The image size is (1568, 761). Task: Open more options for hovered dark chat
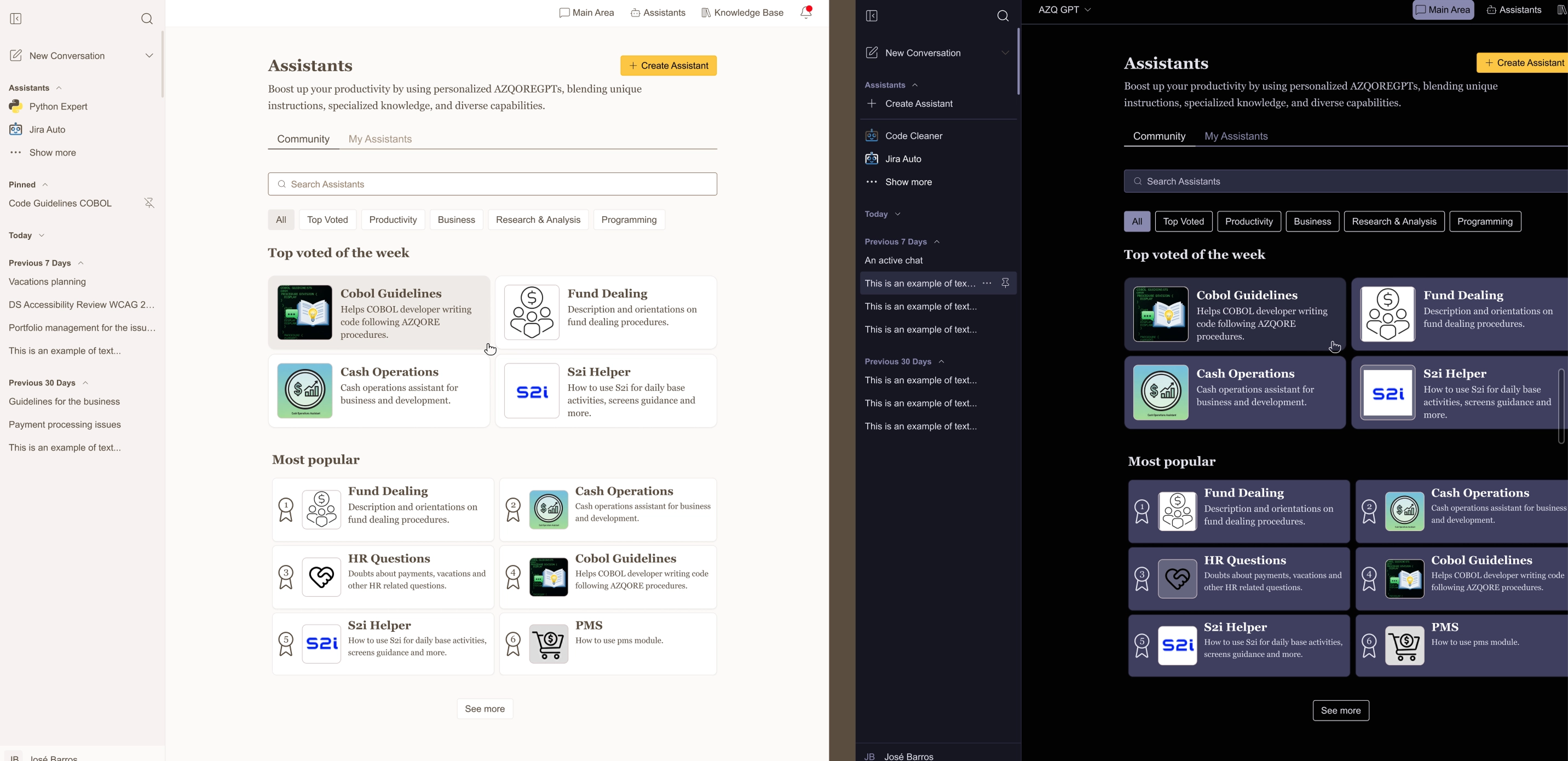(987, 283)
